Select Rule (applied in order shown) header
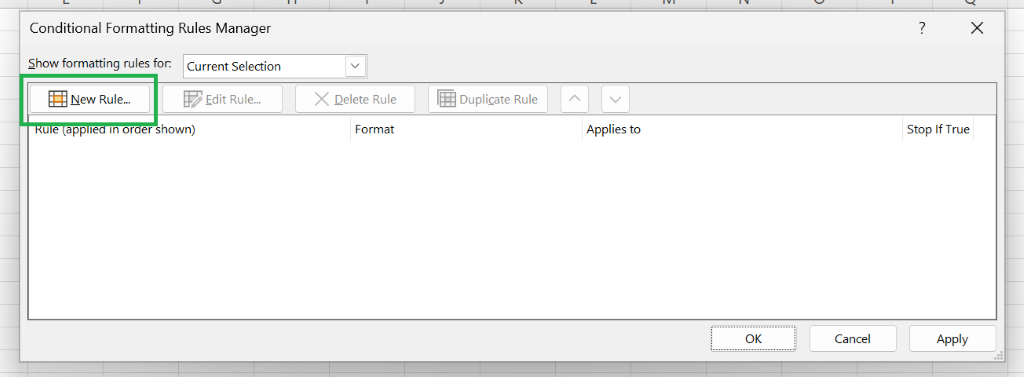Screen dimensions: 1024x377 [189, 129]
